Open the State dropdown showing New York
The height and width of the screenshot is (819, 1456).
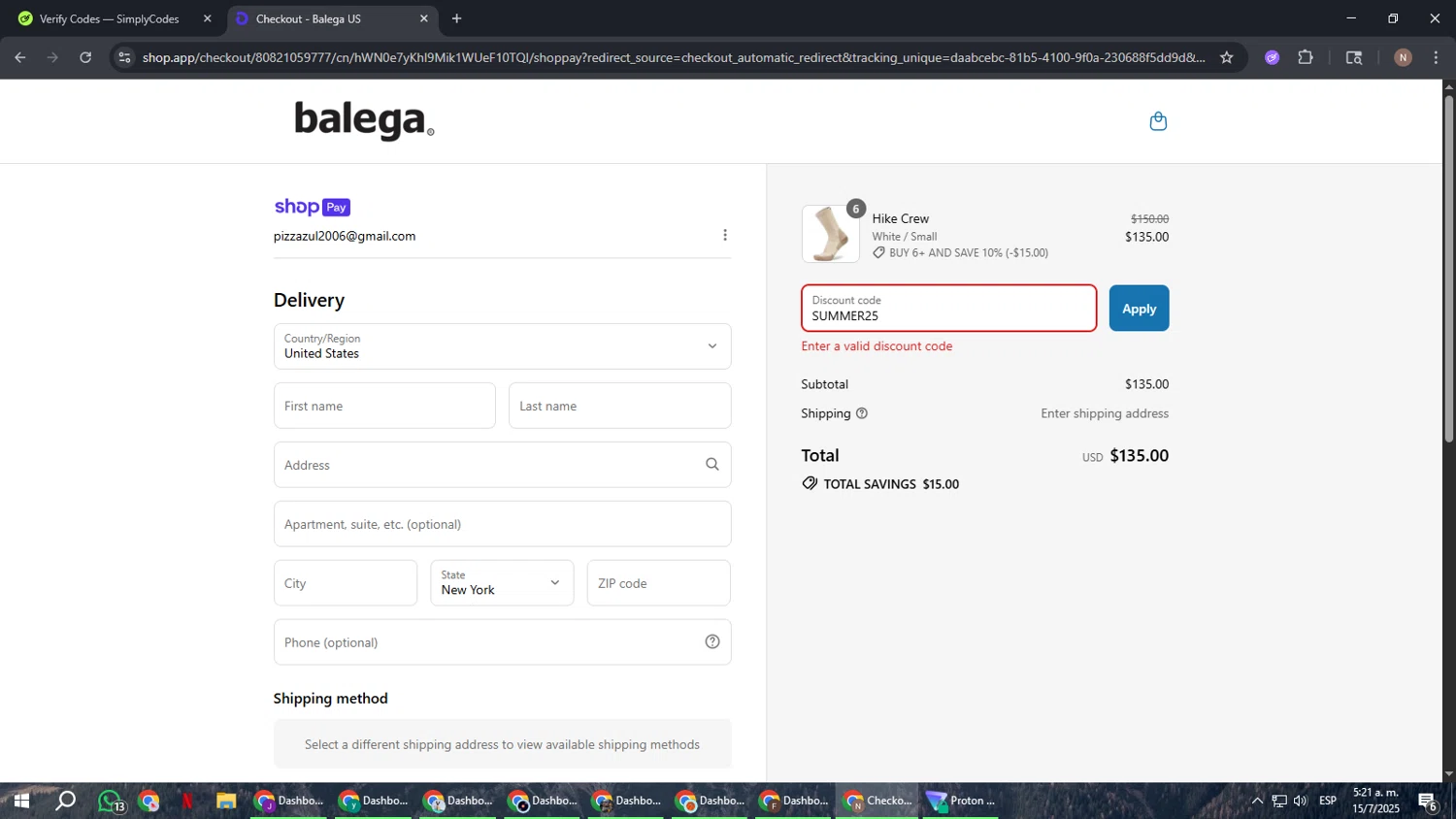point(502,583)
